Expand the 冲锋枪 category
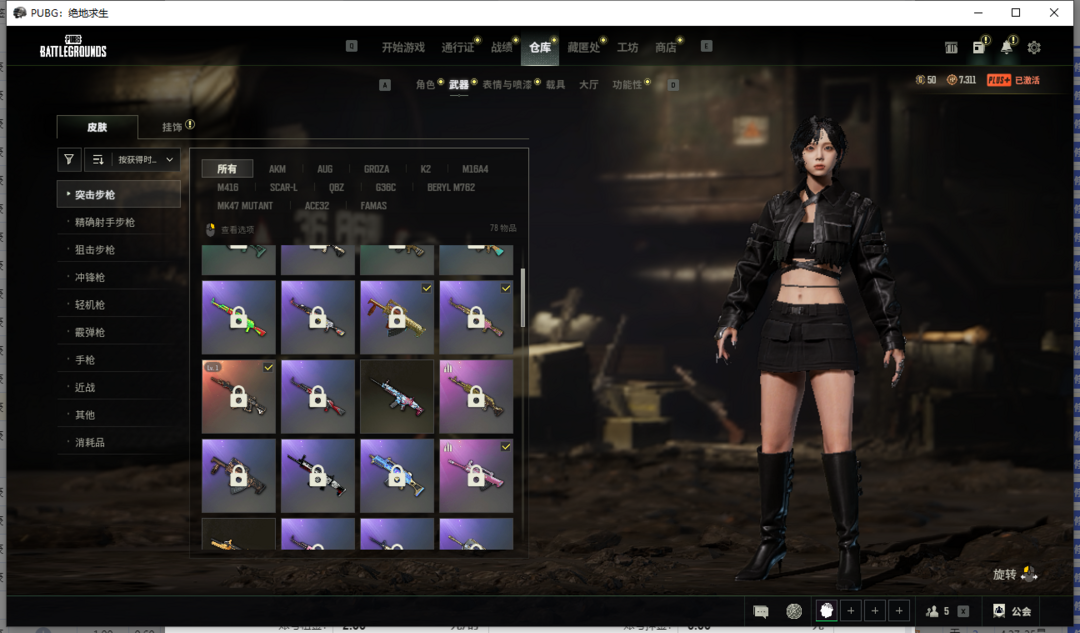Screen dimensions: 1080x633 coord(118,277)
